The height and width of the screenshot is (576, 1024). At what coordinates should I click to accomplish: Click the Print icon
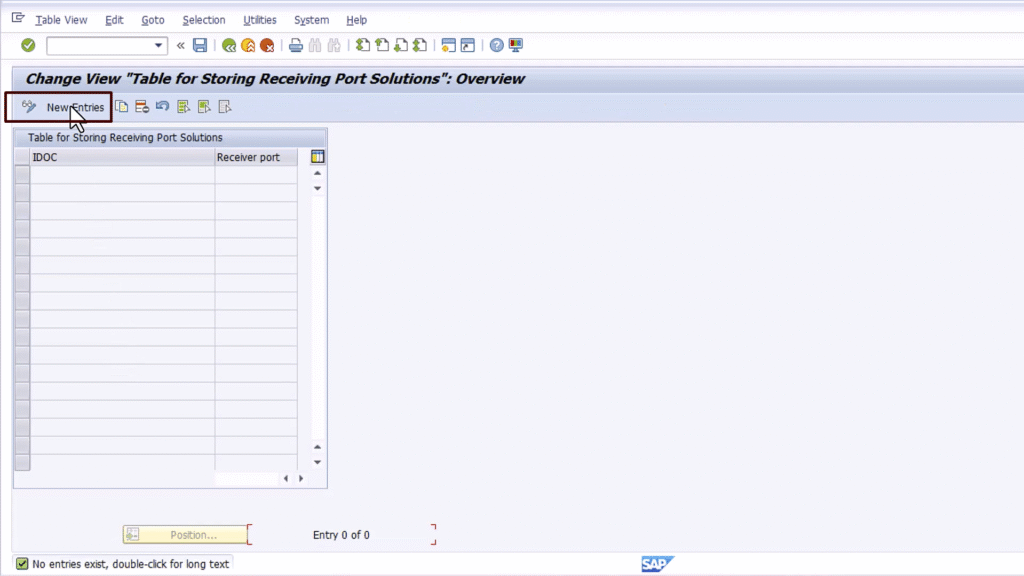click(294, 44)
